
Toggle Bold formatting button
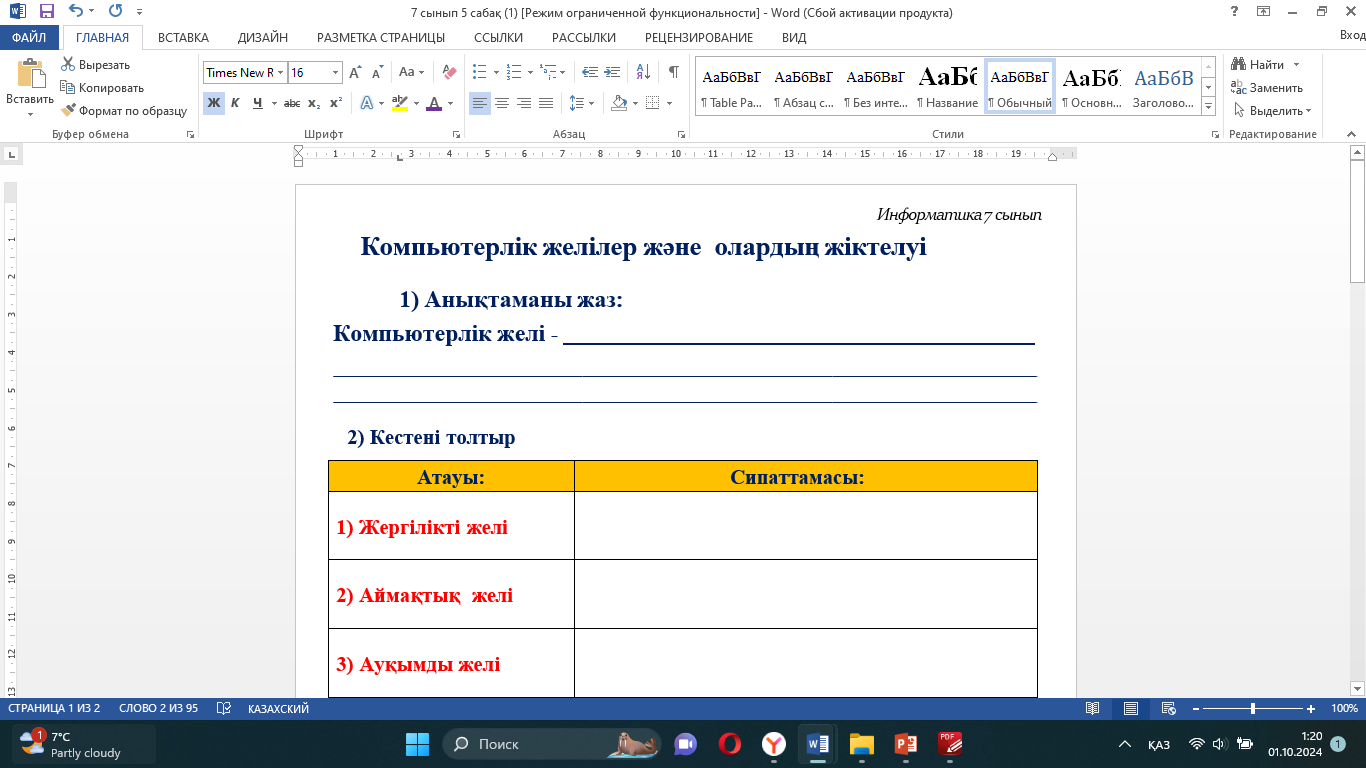213,103
